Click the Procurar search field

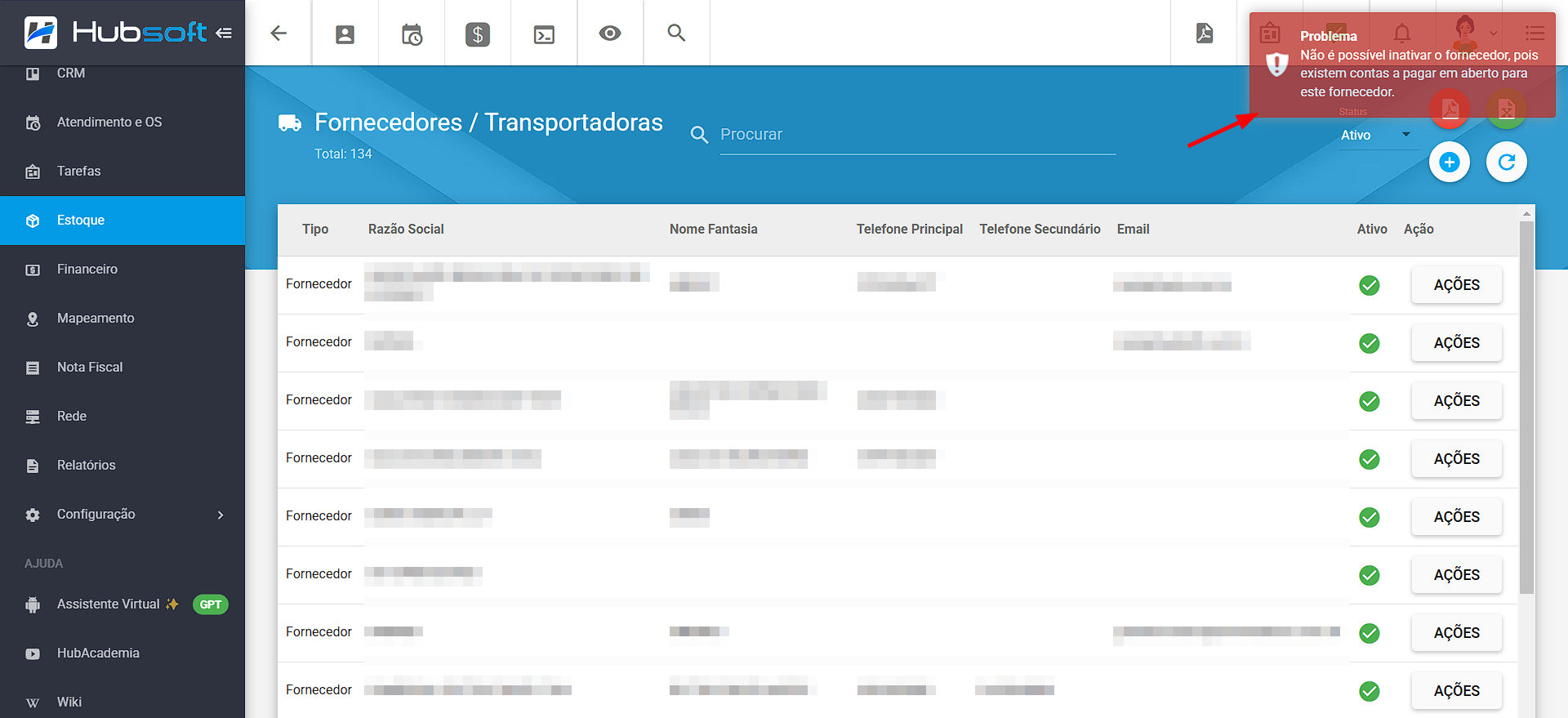(x=918, y=135)
